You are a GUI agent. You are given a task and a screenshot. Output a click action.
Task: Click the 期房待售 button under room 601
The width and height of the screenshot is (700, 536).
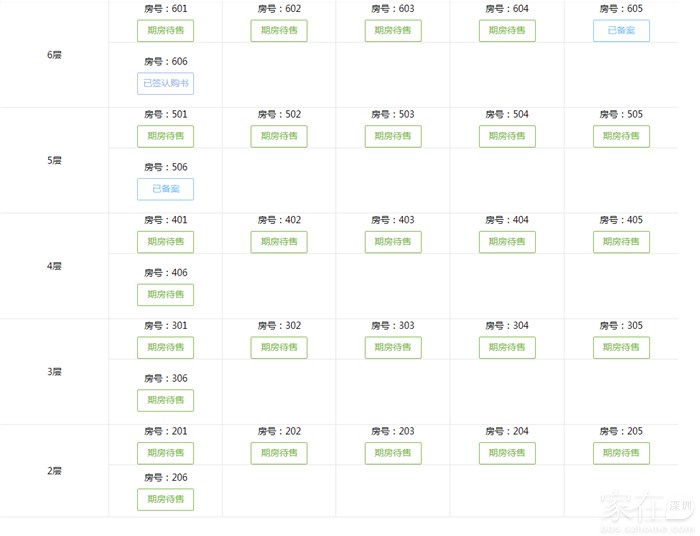pos(165,31)
